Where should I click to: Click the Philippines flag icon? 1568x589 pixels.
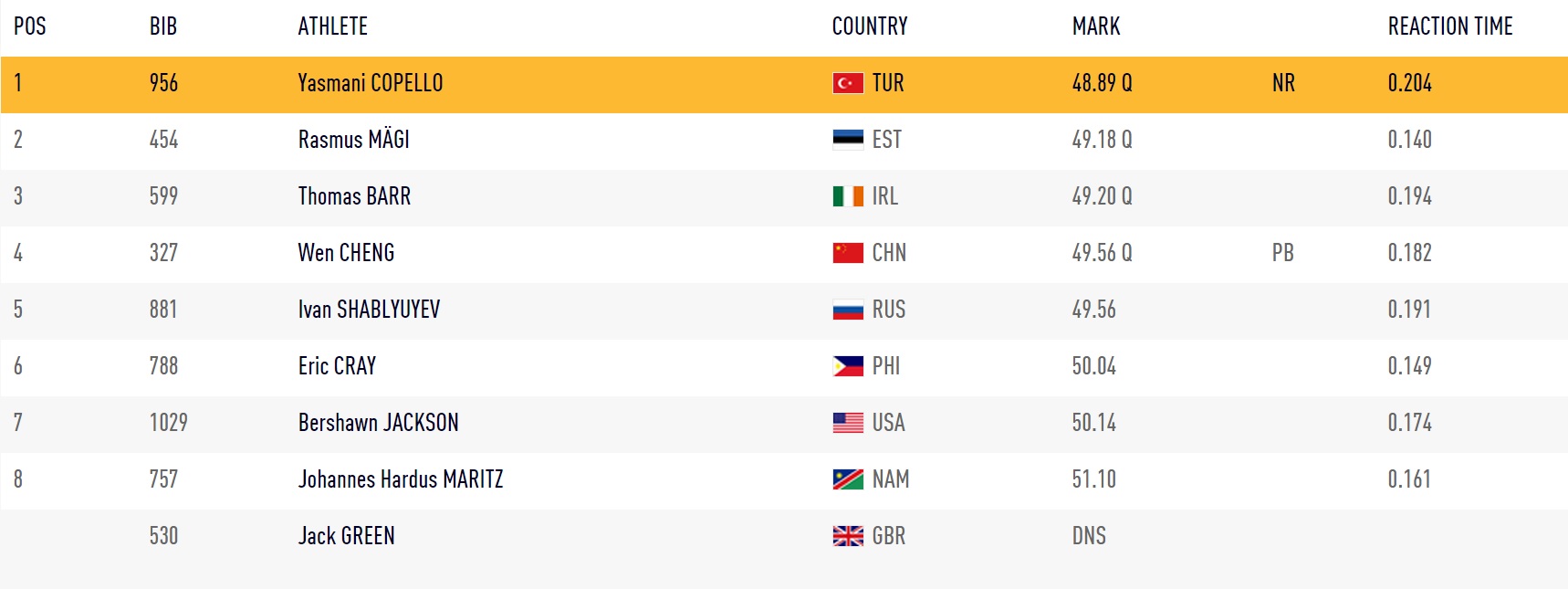pos(848,366)
